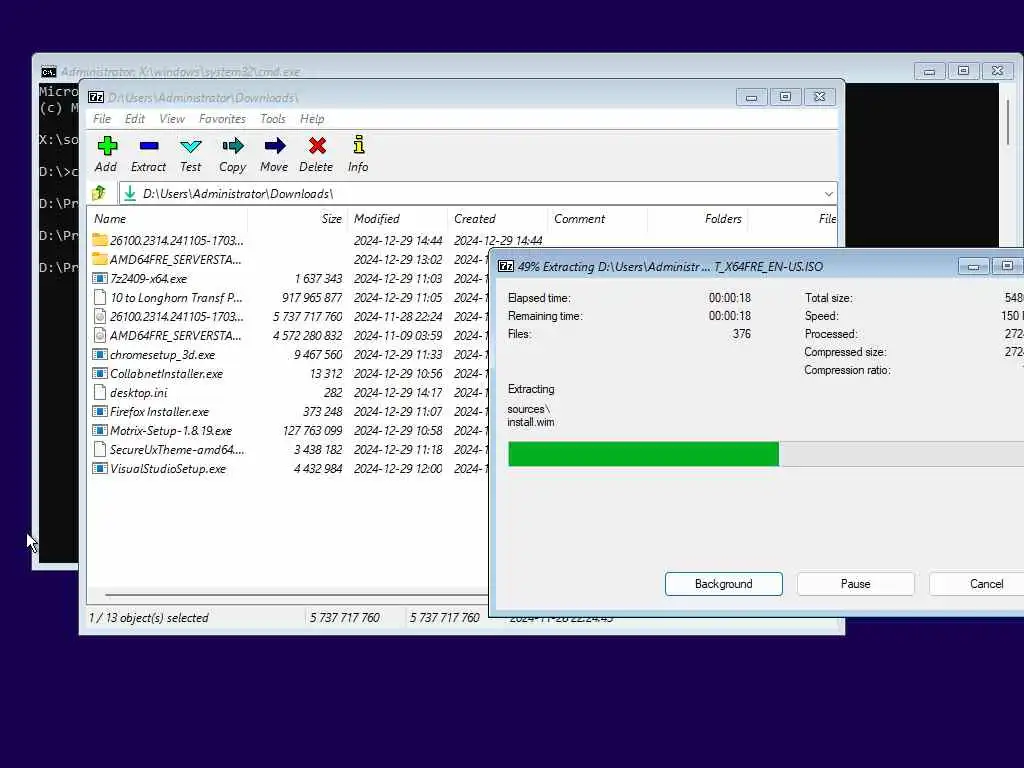This screenshot has height=768, width=1024.
Task: Sort by the Folders column header
Action: pyautogui.click(x=697, y=219)
